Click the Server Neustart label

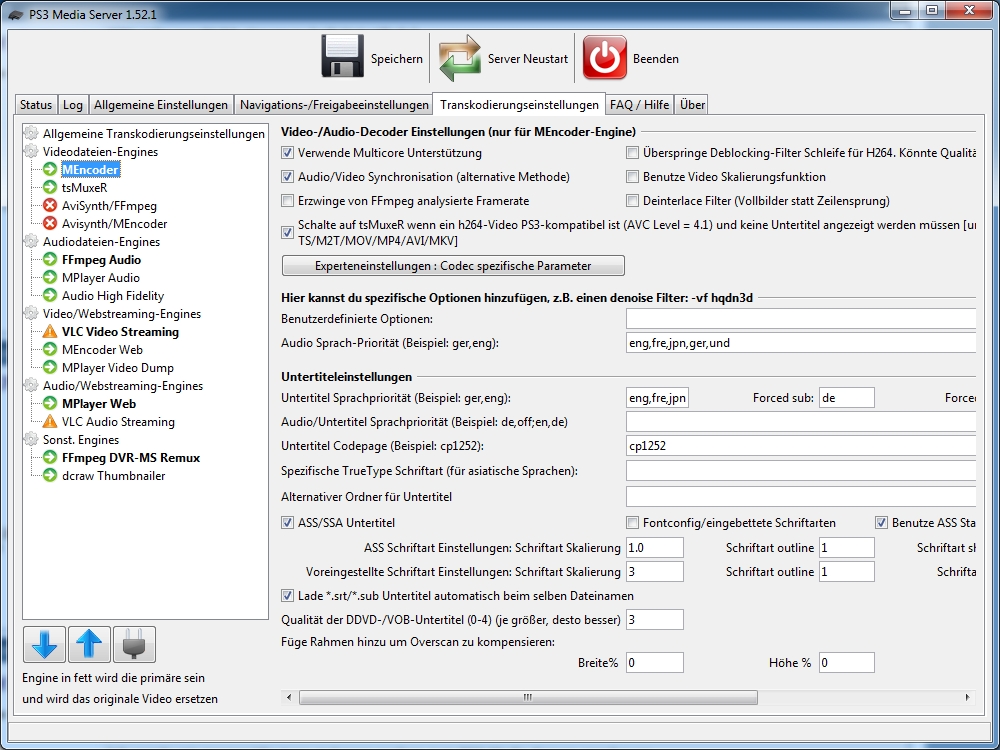point(527,59)
